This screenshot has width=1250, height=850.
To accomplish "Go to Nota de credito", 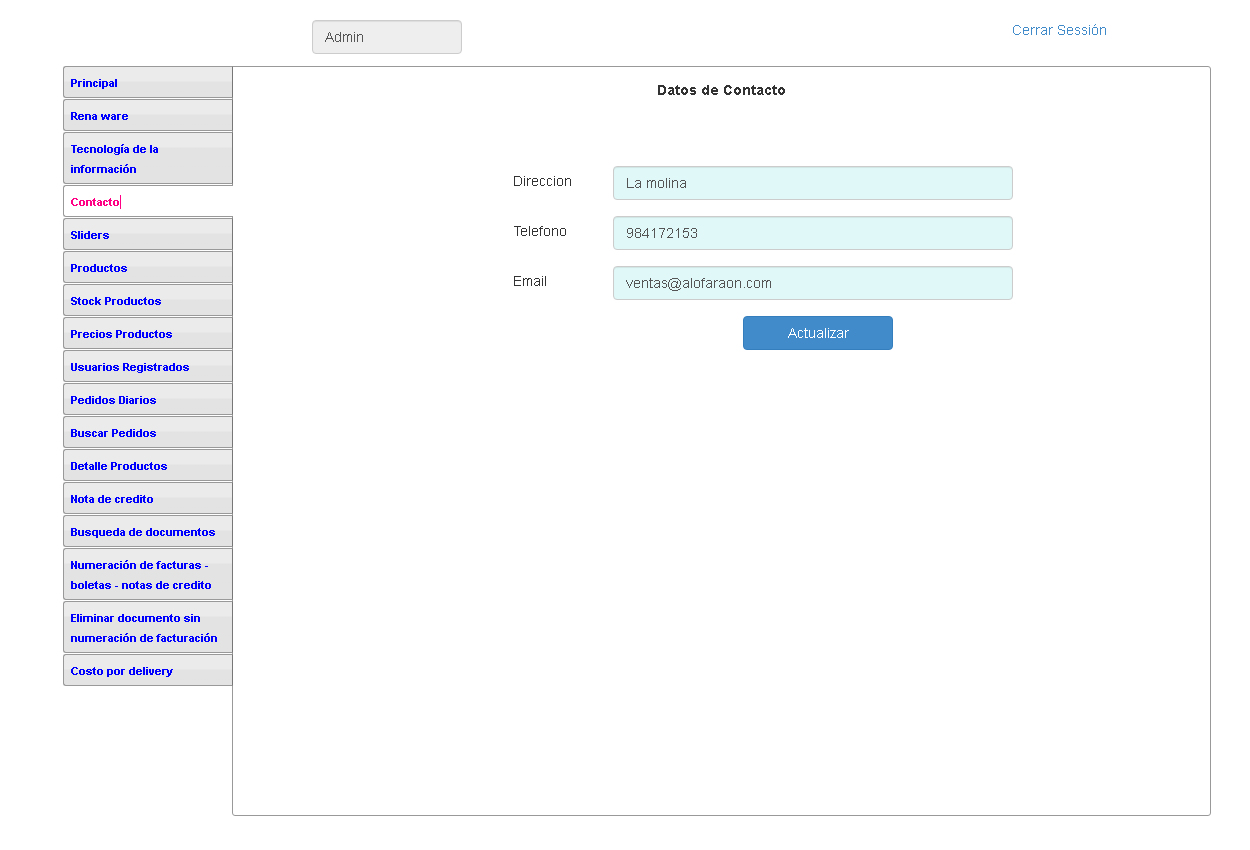I will [x=112, y=499].
